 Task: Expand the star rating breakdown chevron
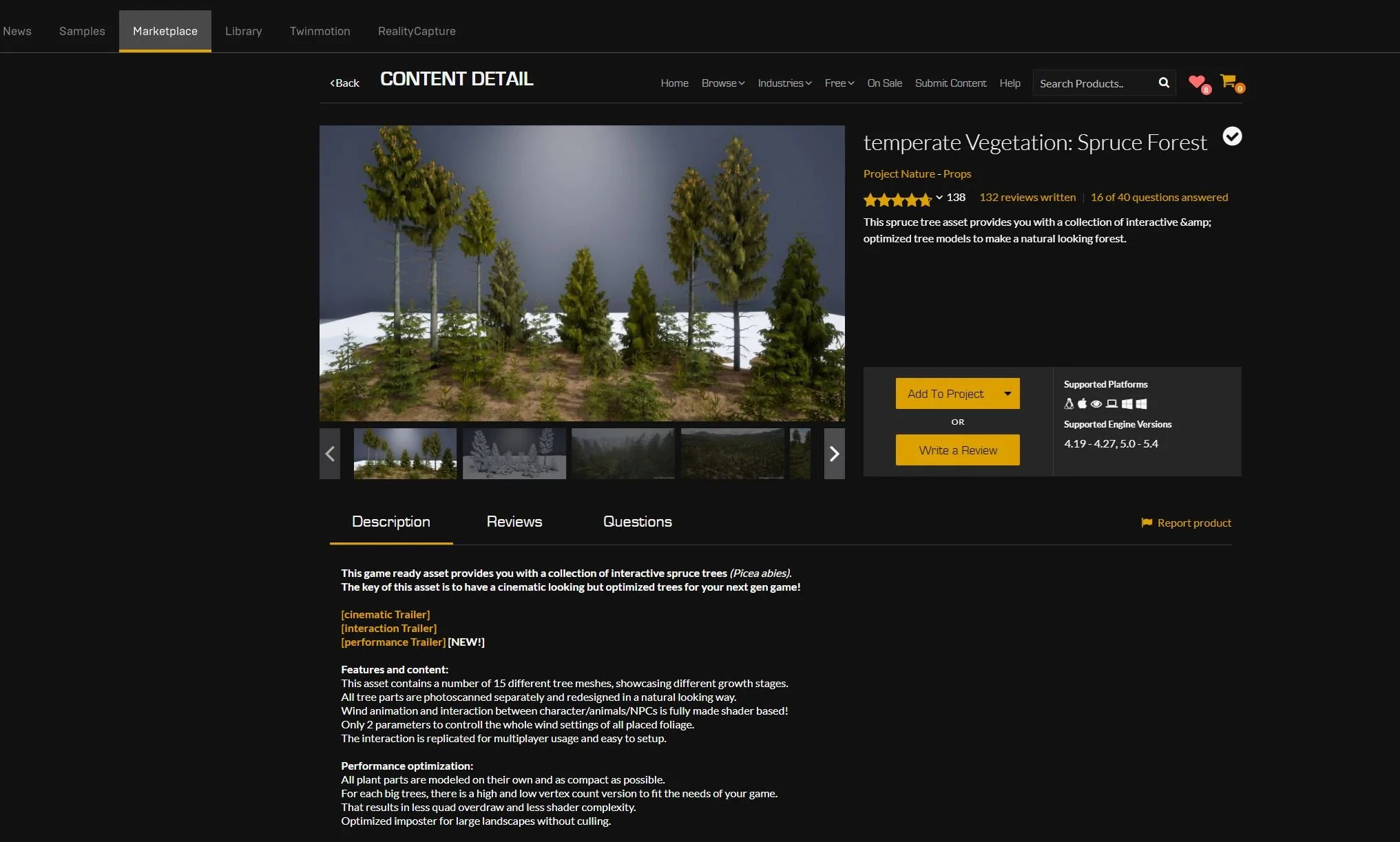939,198
